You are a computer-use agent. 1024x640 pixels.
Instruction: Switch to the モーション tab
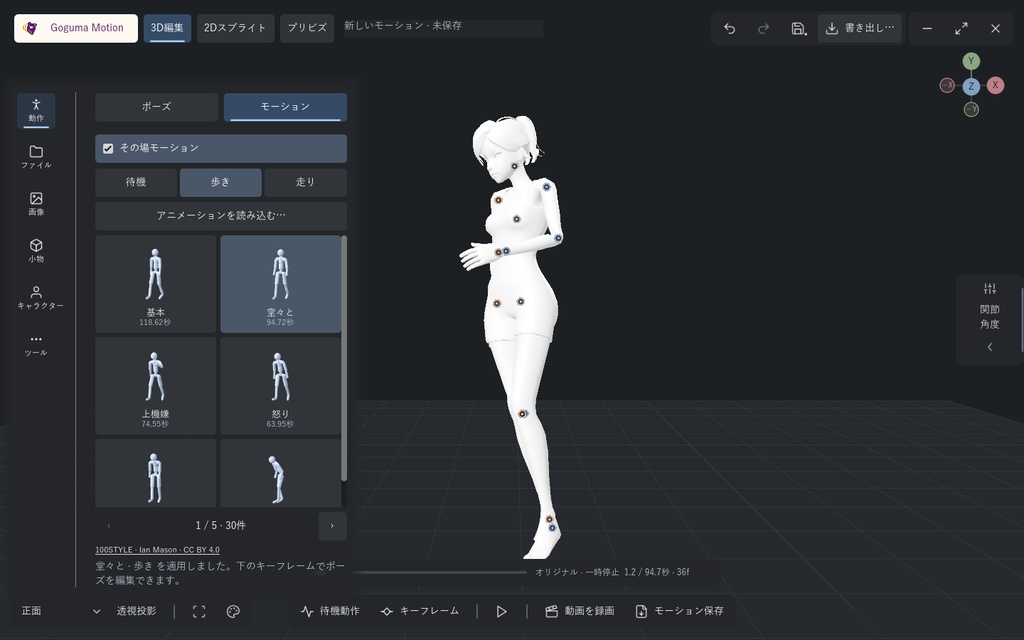[285, 107]
